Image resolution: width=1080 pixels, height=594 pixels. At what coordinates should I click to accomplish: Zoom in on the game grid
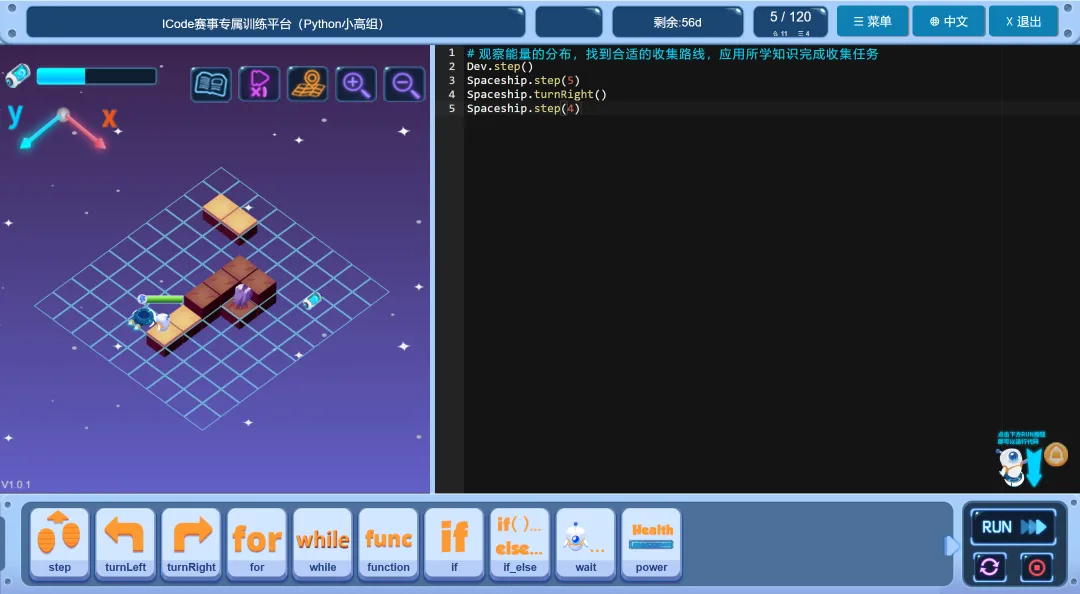click(x=356, y=84)
